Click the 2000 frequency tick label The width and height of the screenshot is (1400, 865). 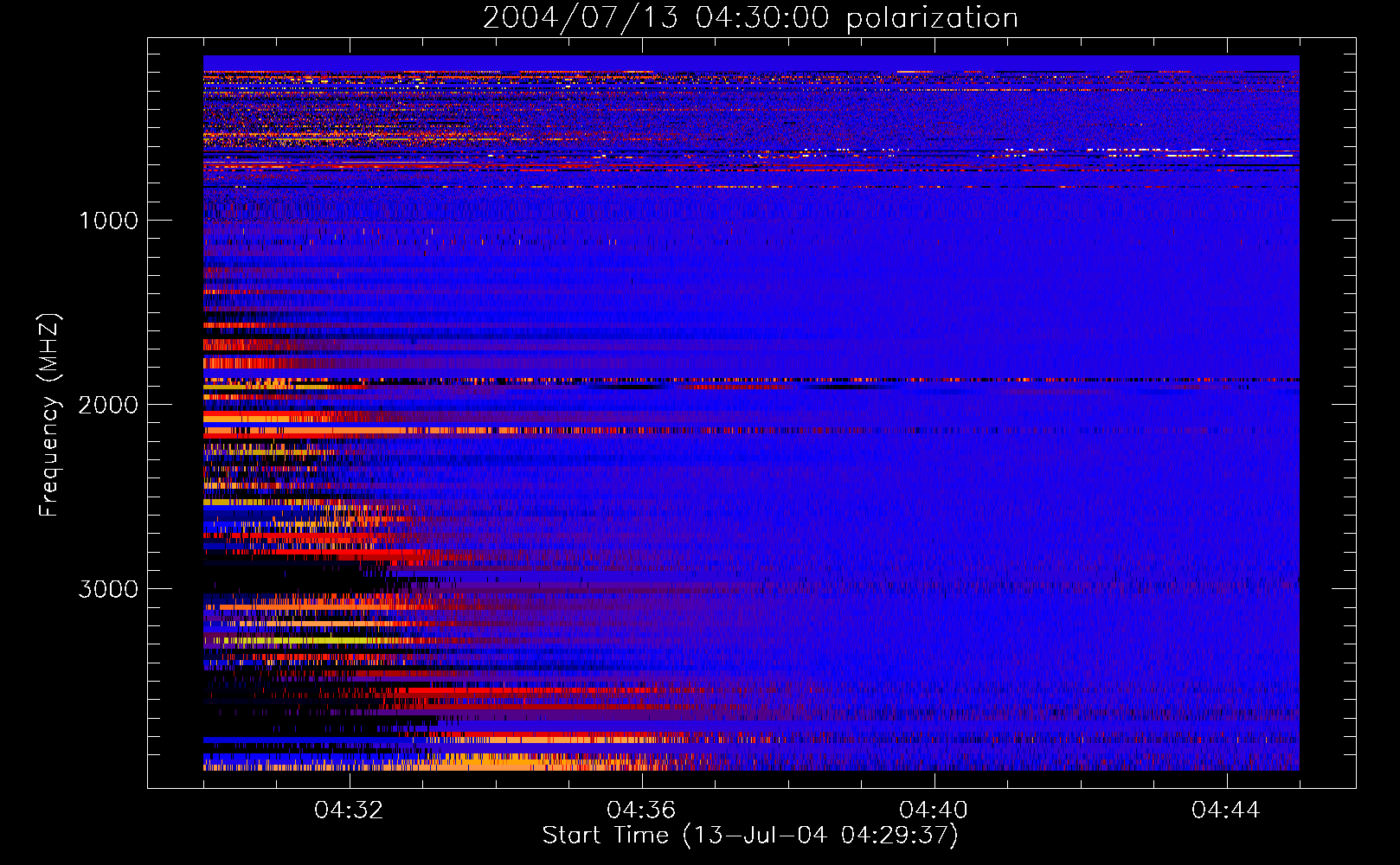108,405
